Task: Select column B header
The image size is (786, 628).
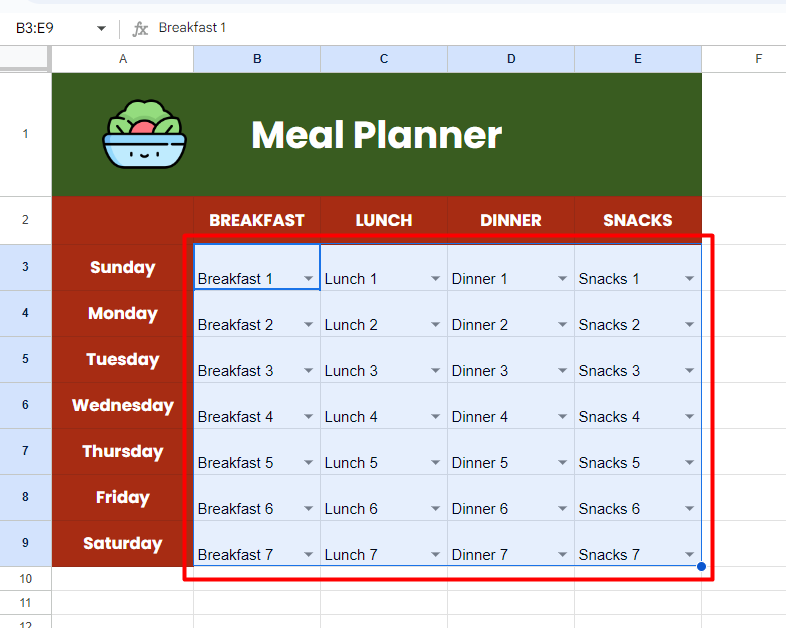Action: click(x=257, y=59)
